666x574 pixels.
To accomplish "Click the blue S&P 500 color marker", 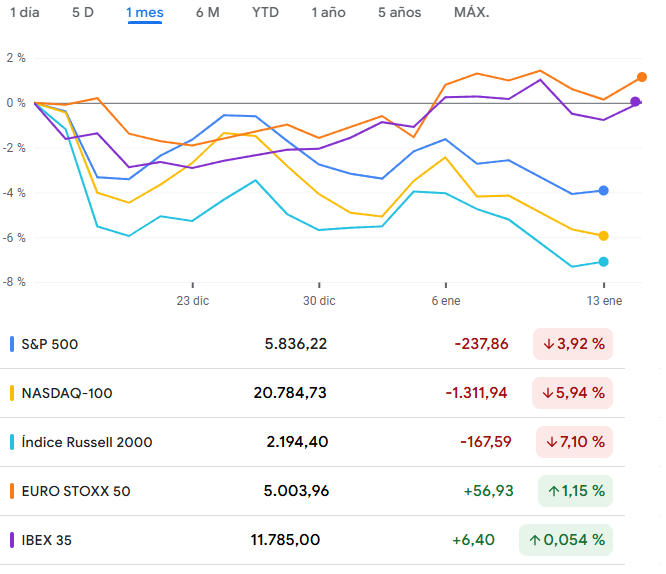I will pyautogui.click(x=11, y=344).
